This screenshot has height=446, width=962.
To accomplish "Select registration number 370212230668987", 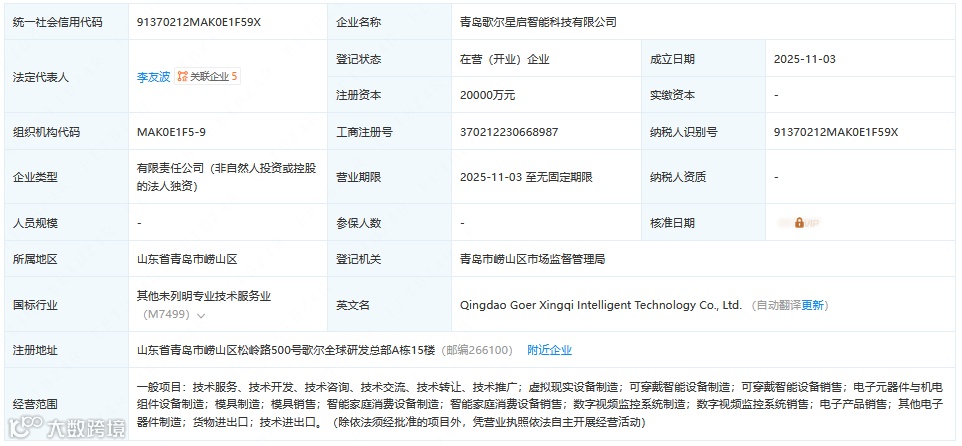I will click(509, 132).
